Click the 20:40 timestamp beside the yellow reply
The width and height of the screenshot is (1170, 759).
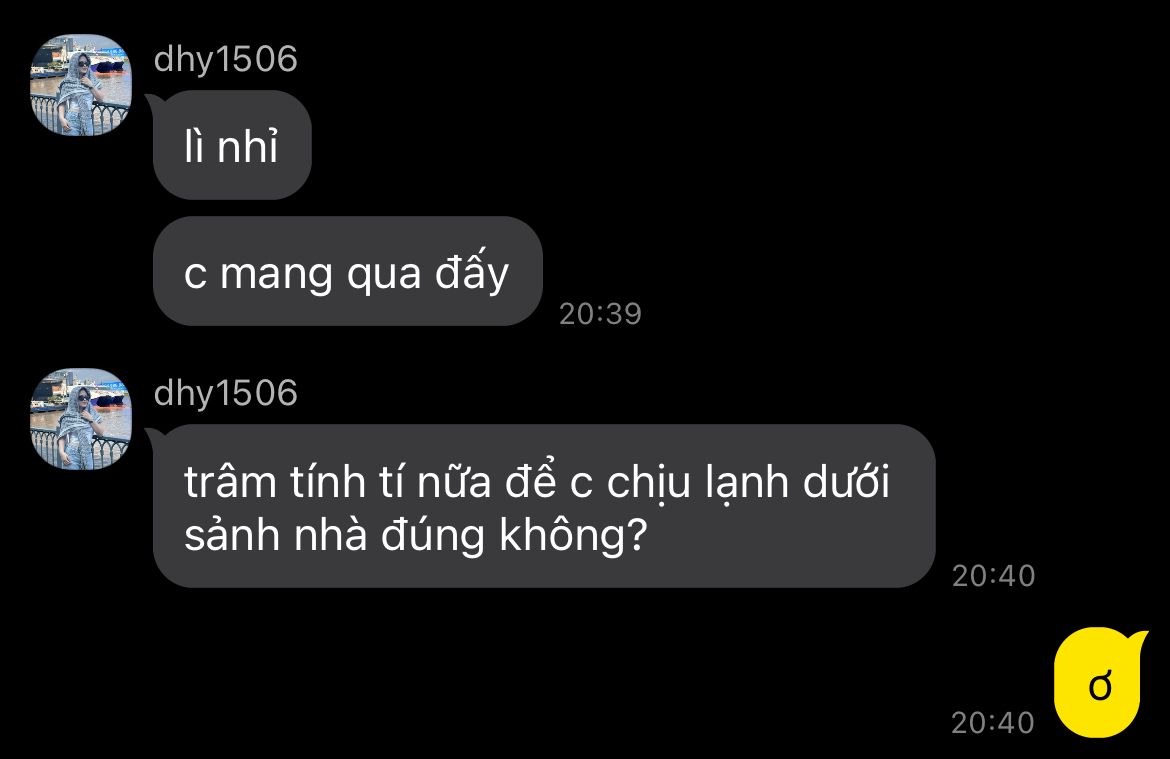coord(993,722)
